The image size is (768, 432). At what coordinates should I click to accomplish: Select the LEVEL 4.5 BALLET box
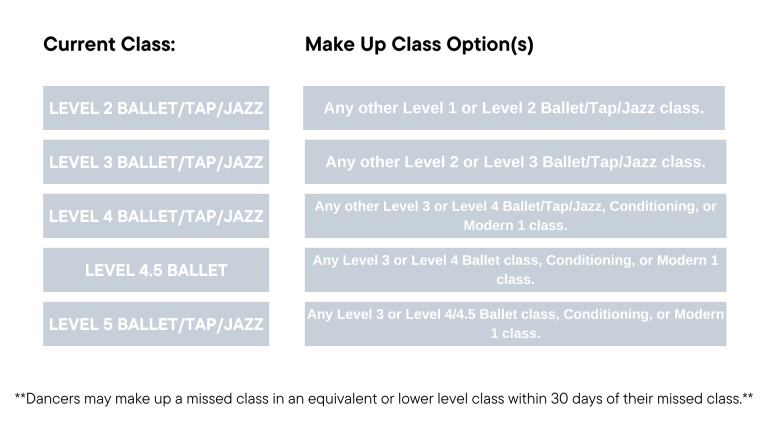(x=156, y=270)
